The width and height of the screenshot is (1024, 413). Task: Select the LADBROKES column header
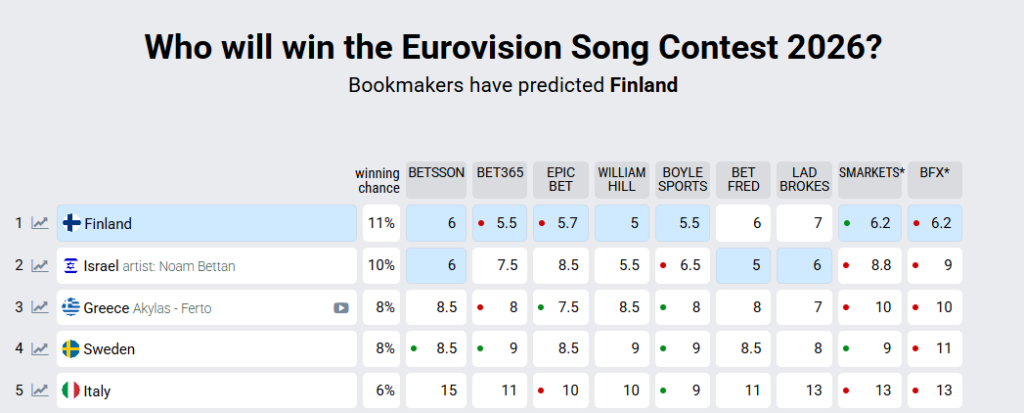[803, 179]
